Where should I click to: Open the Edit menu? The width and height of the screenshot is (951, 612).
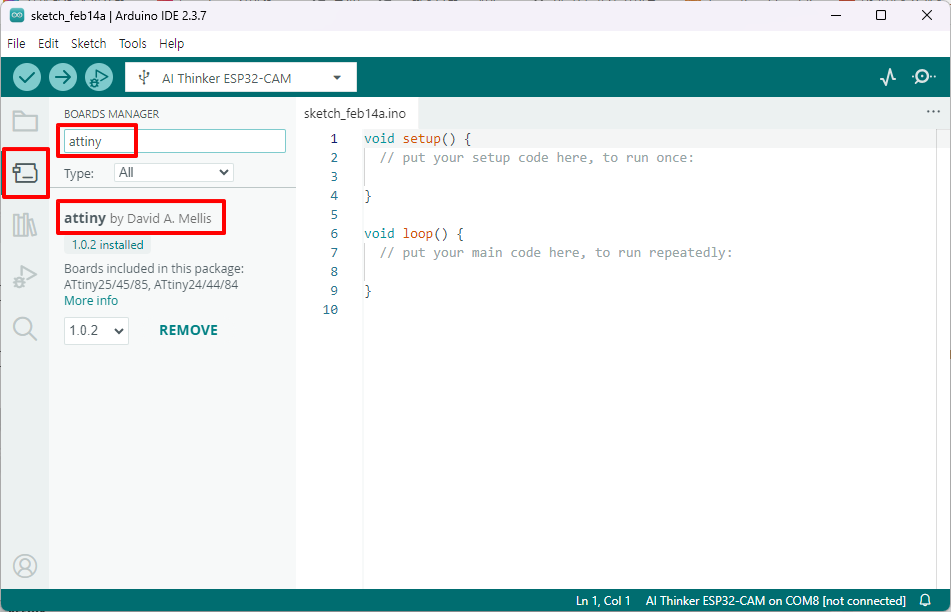click(48, 44)
